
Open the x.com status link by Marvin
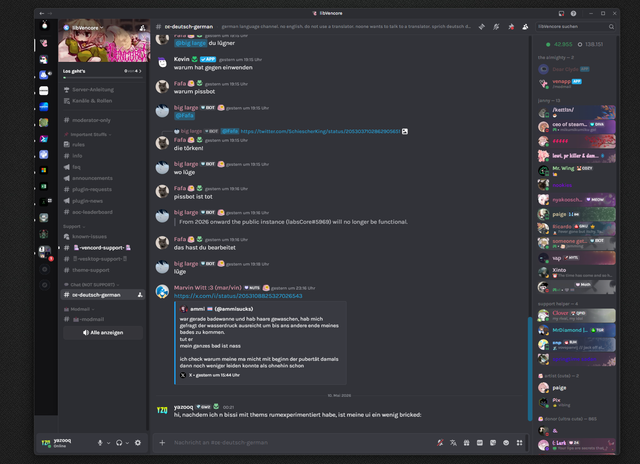(238, 296)
